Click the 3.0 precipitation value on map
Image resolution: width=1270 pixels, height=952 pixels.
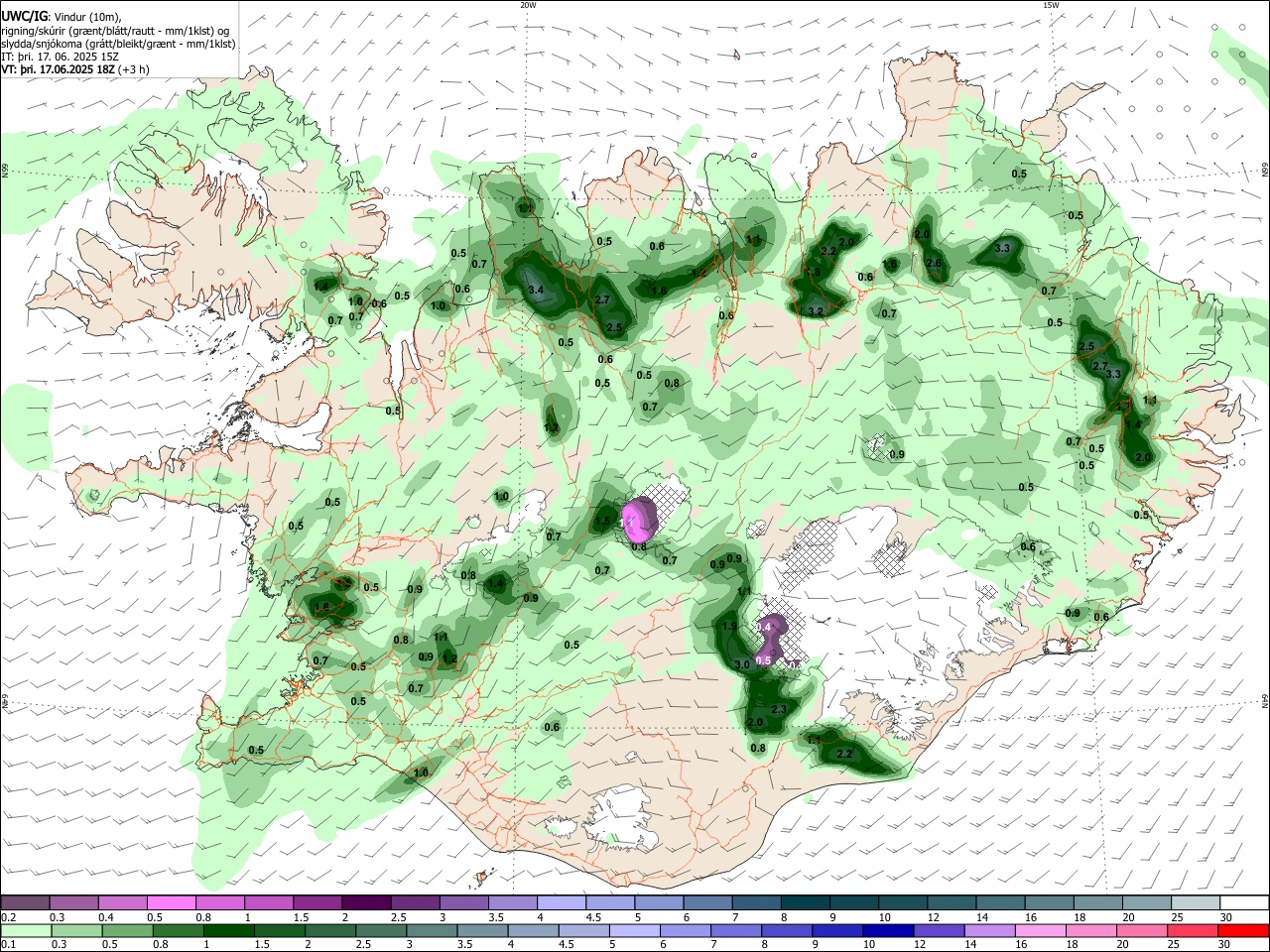(741, 664)
